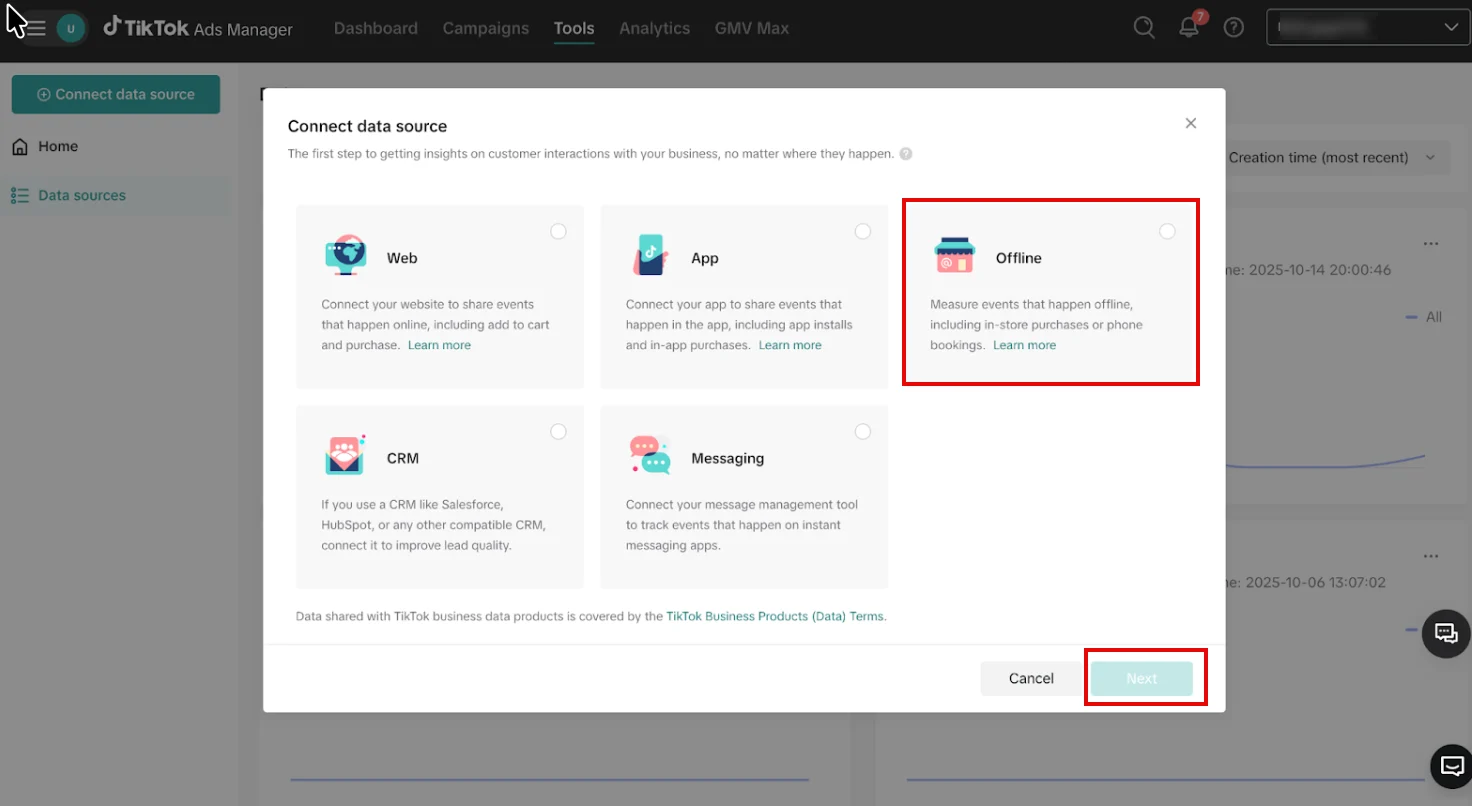The width and height of the screenshot is (1472, 806).
Task: Click the user avatar icon
Action: click(x=70, y=28)
